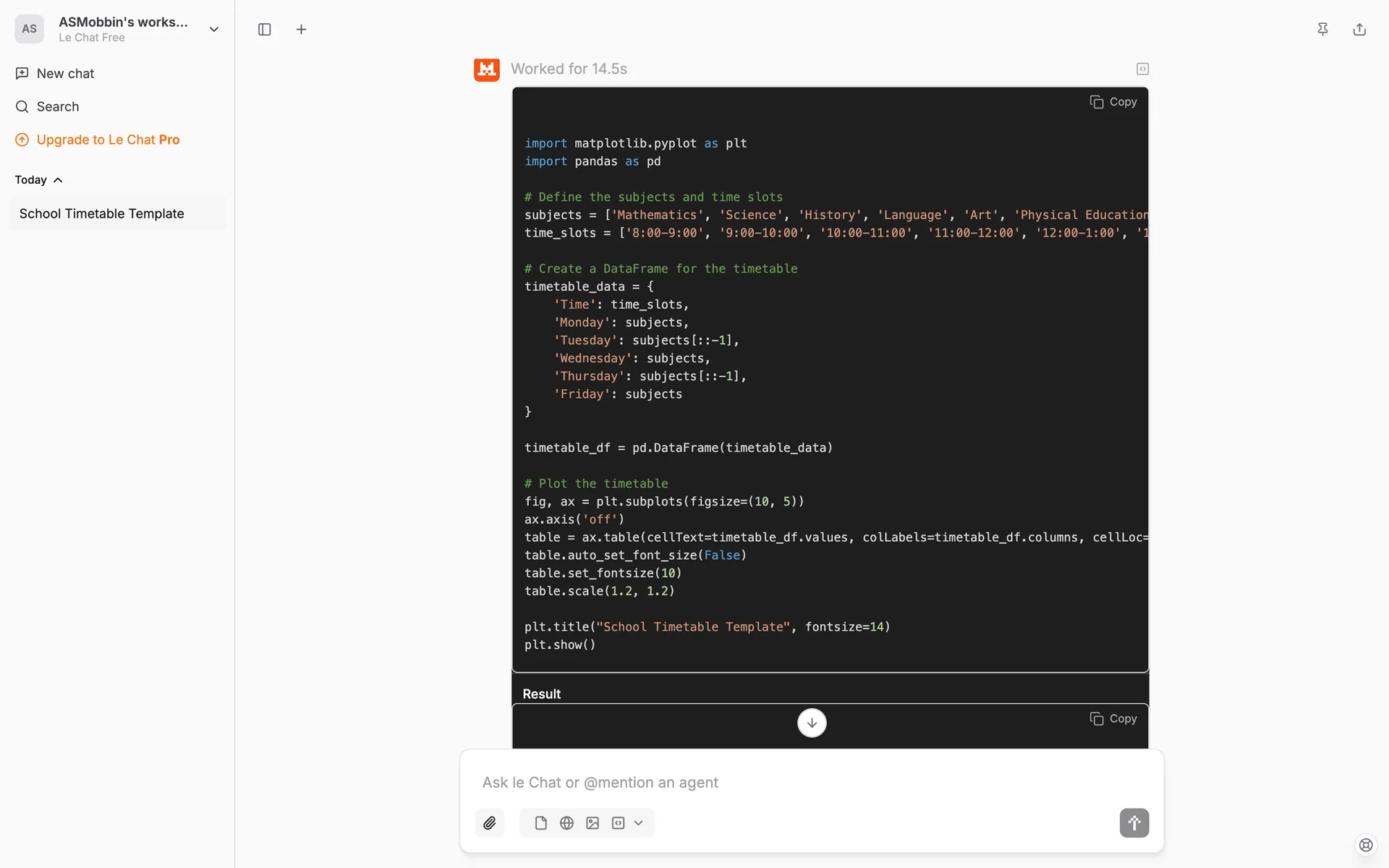Open Search in the sidebar

coord(58,107)
